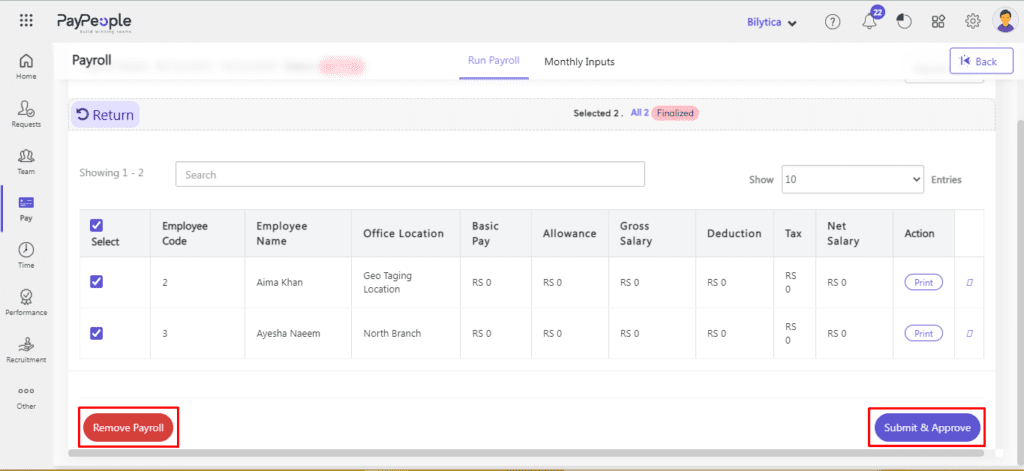Open the Show entries dropdown set to 10

click(852, 179)
